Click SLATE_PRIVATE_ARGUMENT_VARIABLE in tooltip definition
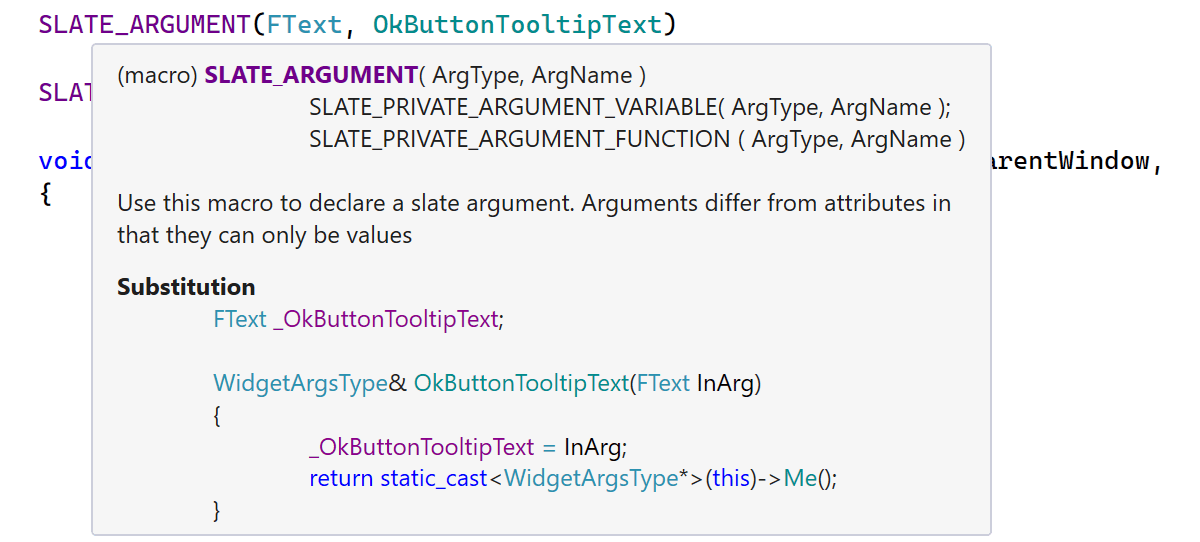 coord(513,108)
